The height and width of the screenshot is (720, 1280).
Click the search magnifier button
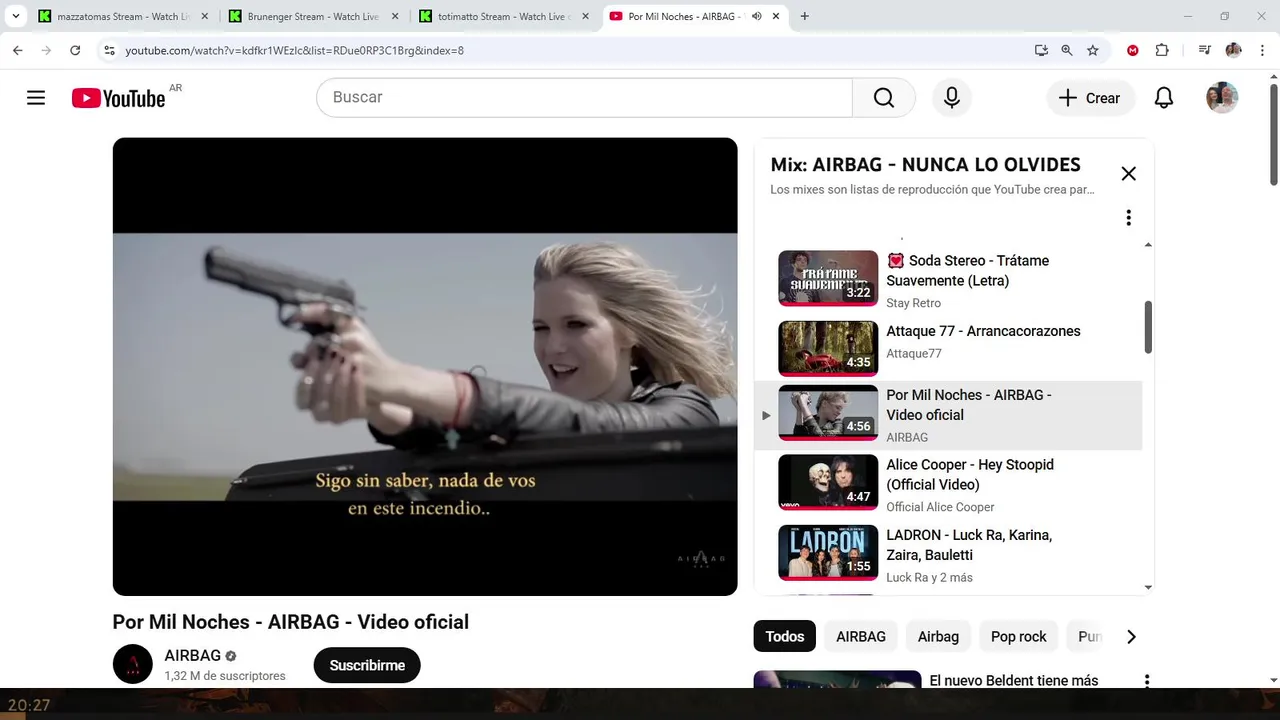tap(884, 98)
